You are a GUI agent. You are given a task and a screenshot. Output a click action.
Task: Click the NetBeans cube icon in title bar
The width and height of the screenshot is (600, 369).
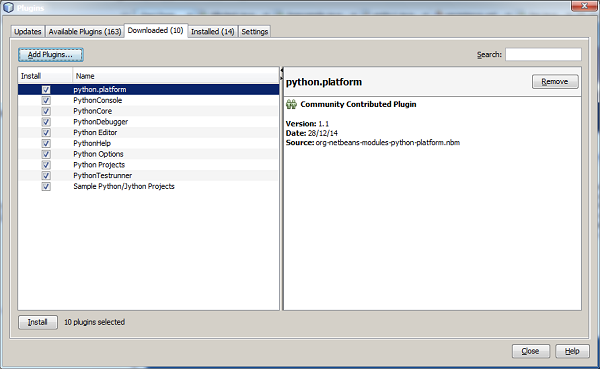(8, 7)
